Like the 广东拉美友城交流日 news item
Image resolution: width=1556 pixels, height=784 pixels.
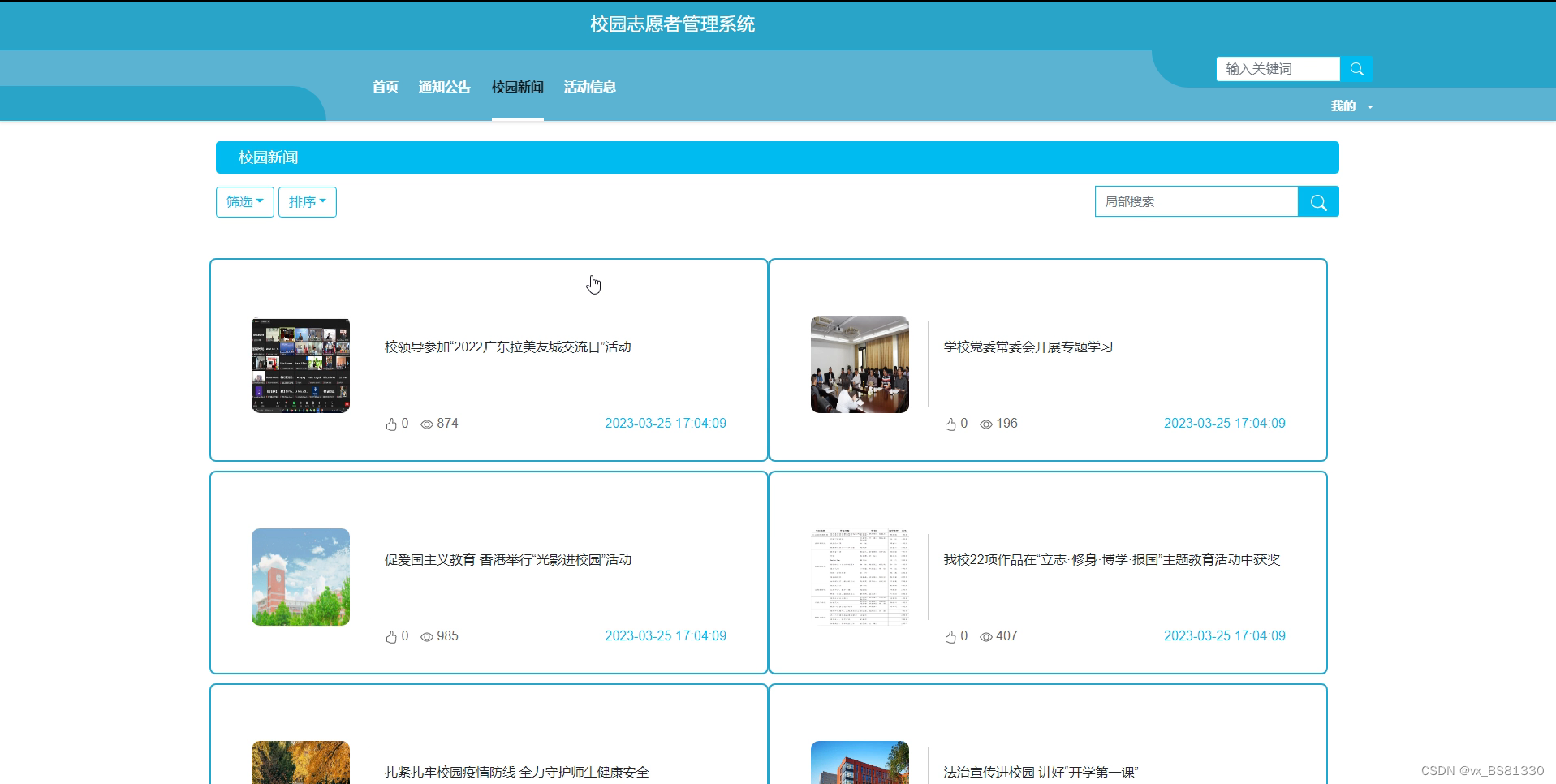(x=391, y=424)
